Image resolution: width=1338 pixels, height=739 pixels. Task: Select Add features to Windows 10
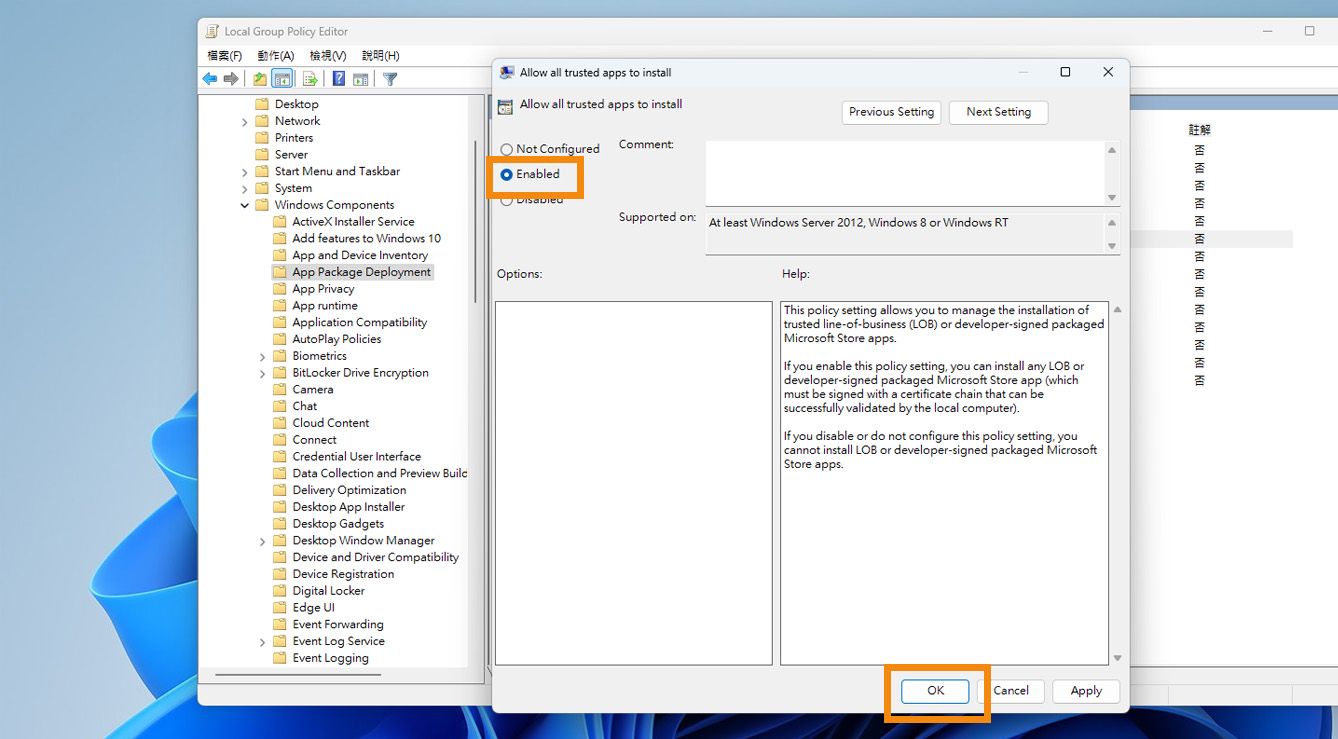click(x=366, y=239)
